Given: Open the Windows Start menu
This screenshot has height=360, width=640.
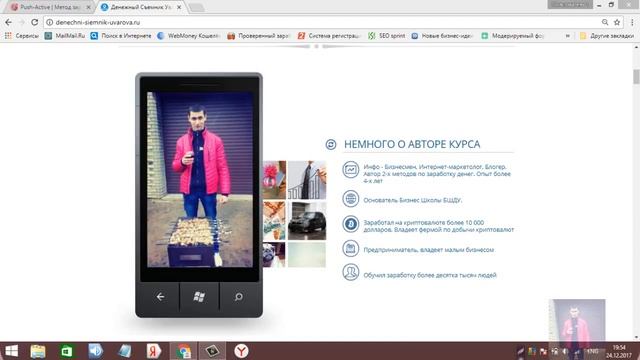Looking at the screenshot, I should coord(11,351).
